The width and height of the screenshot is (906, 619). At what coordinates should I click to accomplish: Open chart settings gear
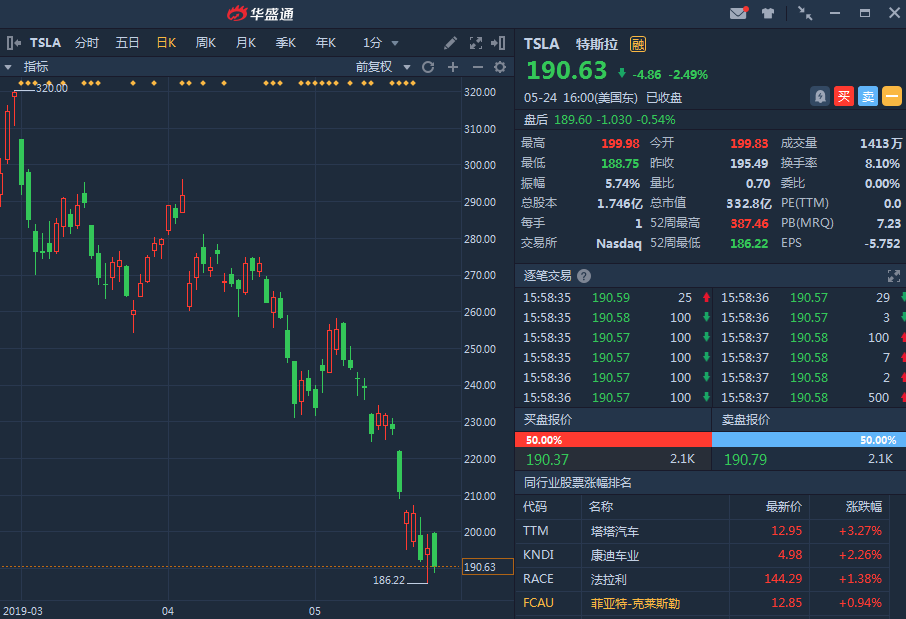500,67
